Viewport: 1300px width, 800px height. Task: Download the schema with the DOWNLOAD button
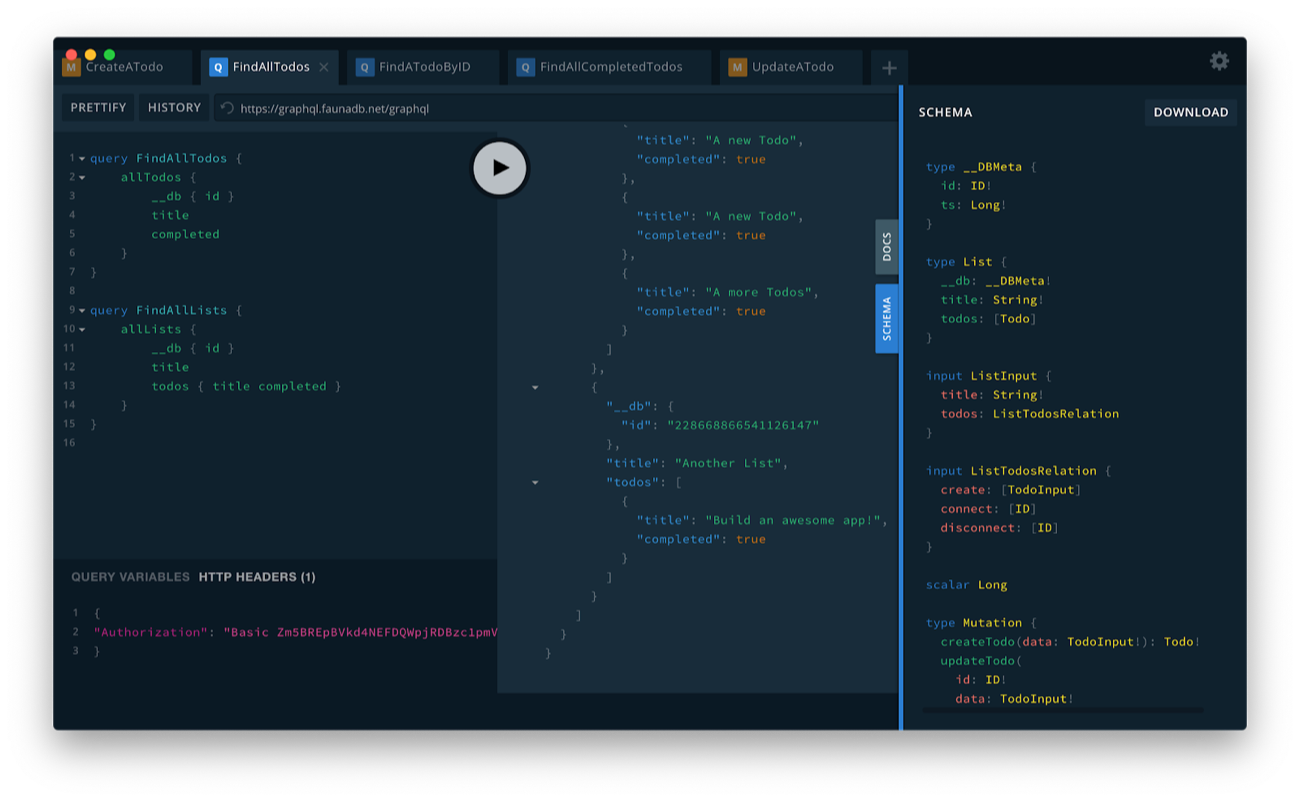coord(1190,112)
